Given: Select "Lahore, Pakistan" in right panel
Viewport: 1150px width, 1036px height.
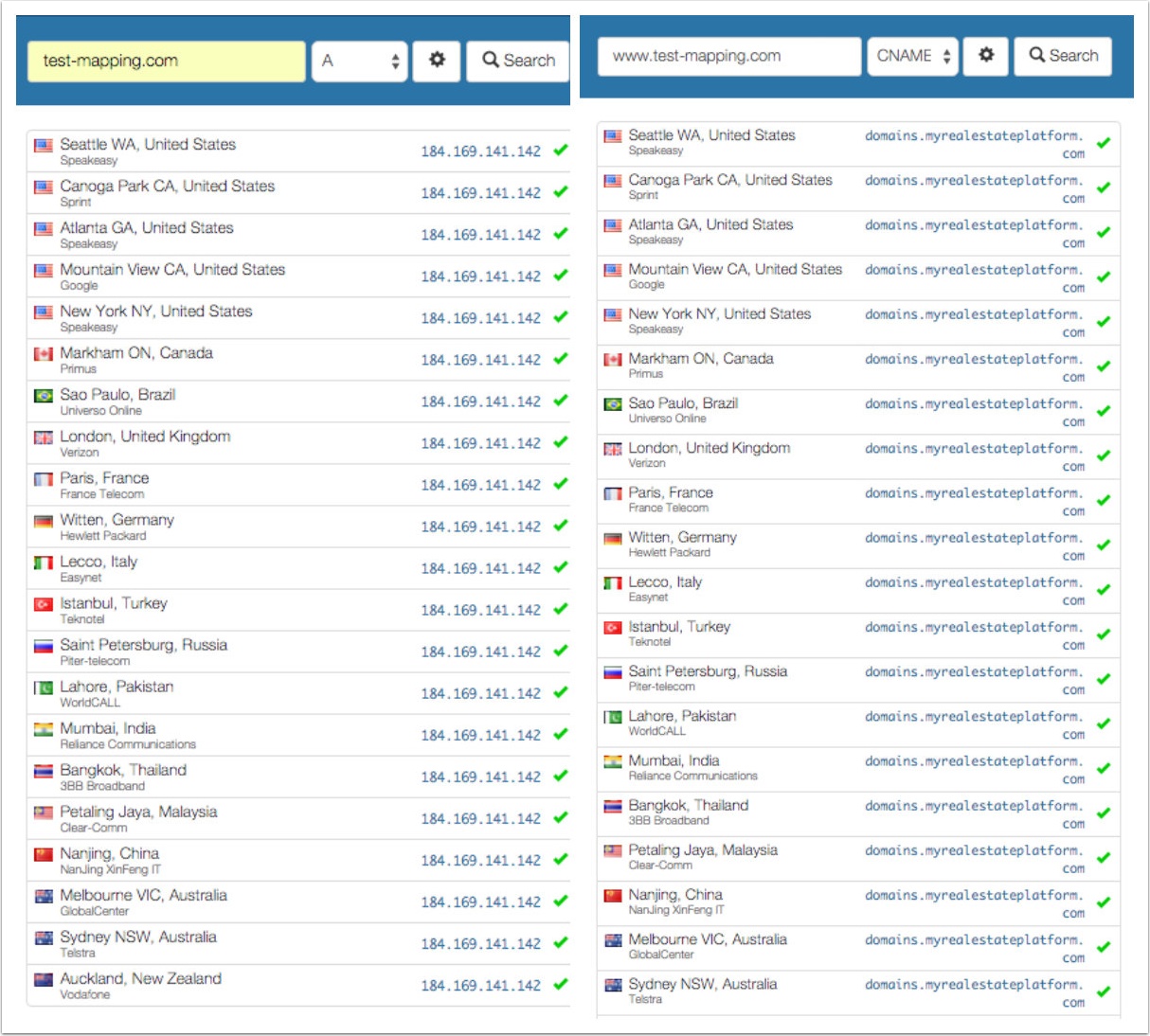Looking at the screenshot, I should [682, 716].
